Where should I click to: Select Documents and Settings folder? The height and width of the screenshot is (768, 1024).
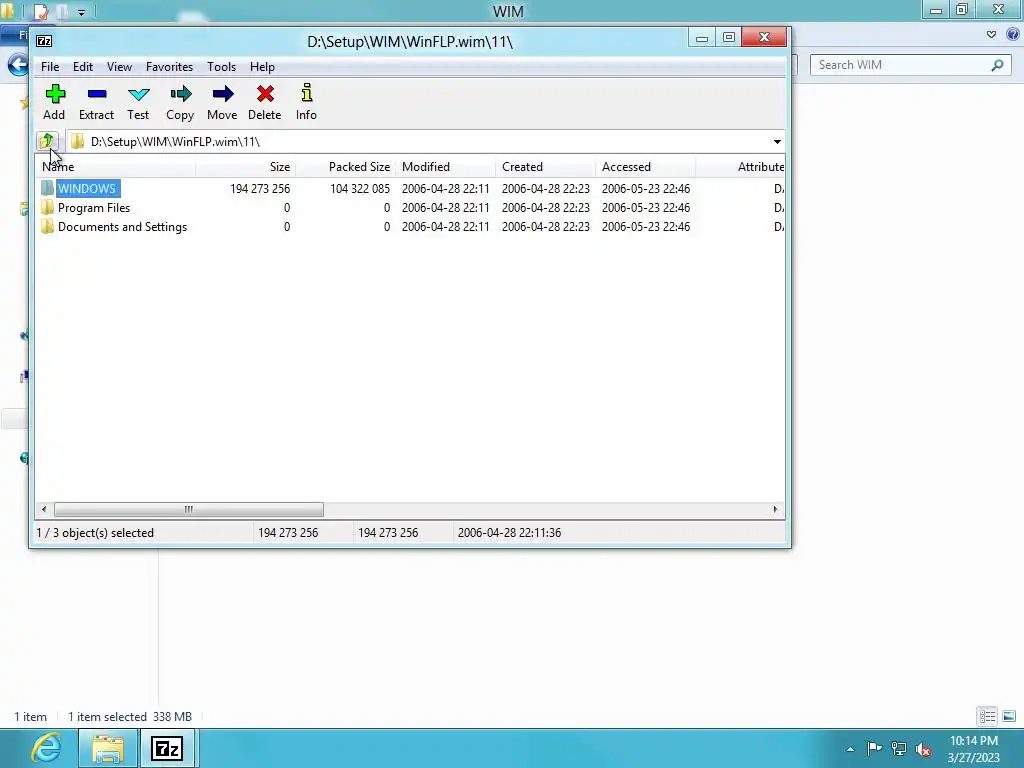pos(122,227)
